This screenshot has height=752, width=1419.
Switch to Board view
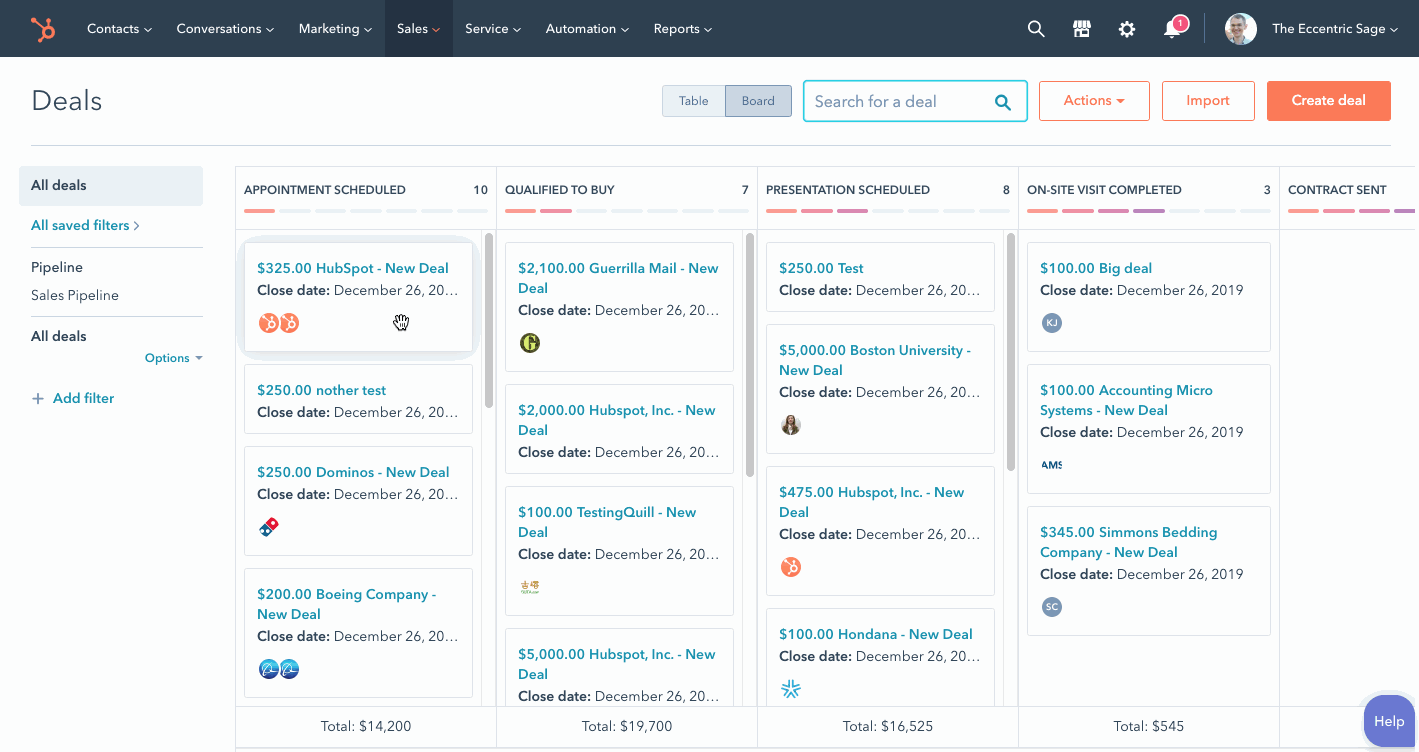click(x=758, y=101)
